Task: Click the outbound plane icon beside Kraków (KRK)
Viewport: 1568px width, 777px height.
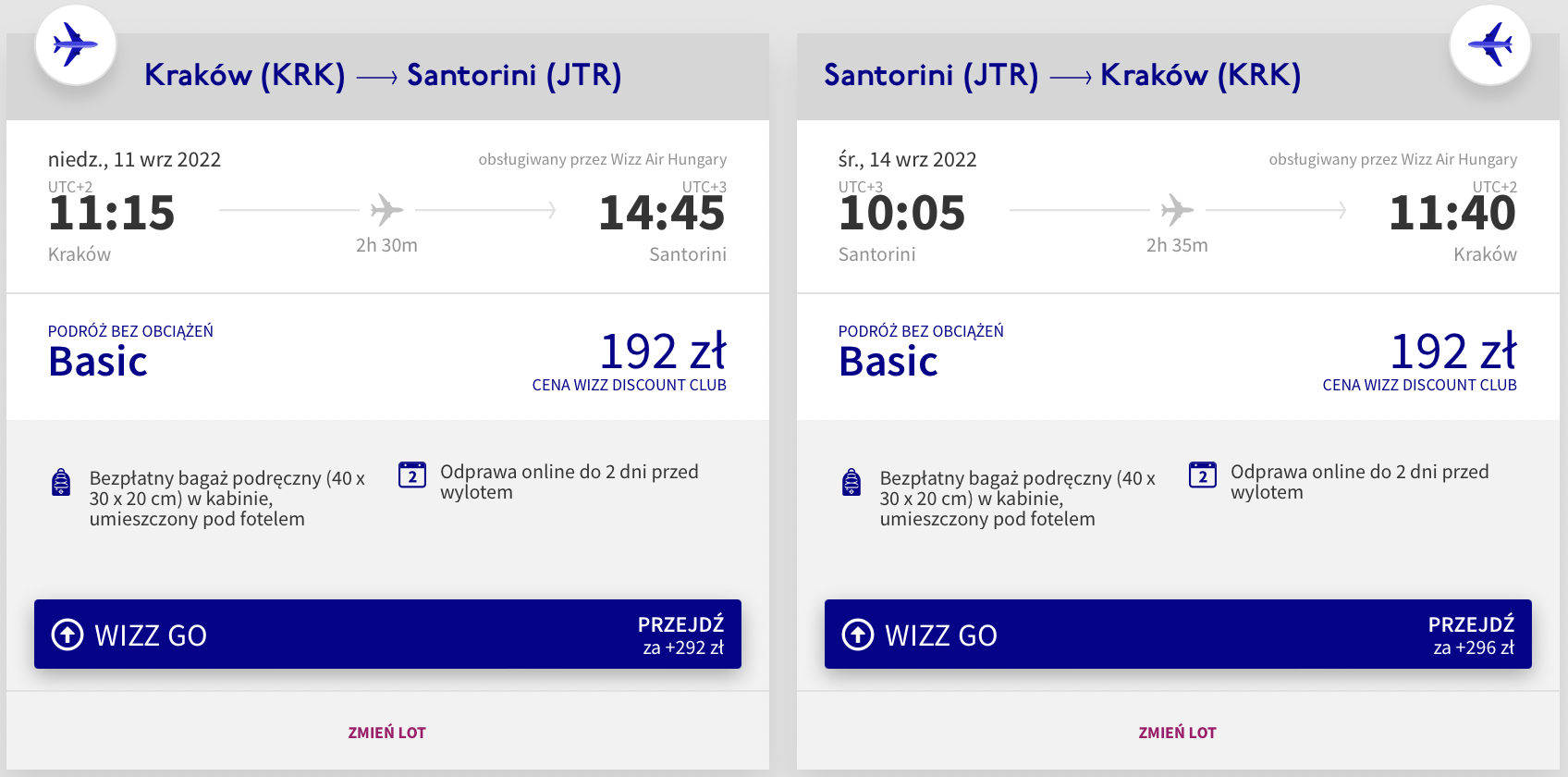Action: pos(75,44)
